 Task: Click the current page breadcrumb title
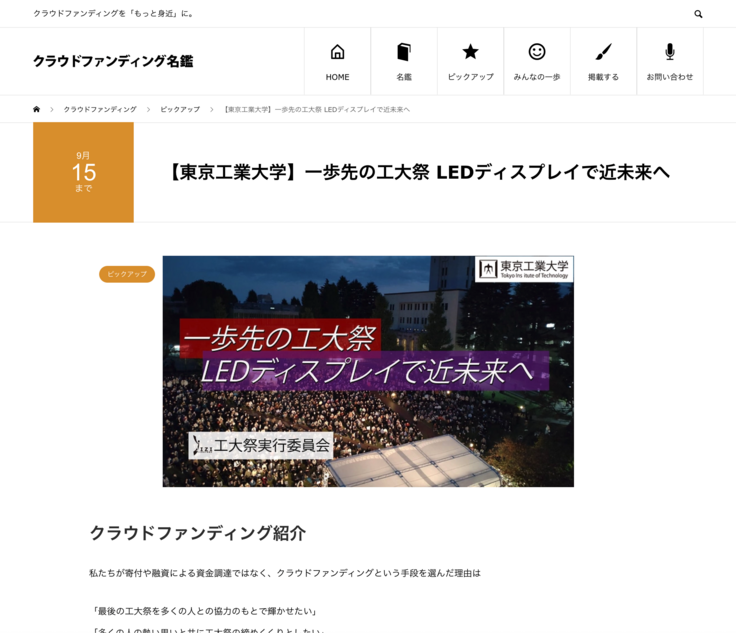click(316, 109)
